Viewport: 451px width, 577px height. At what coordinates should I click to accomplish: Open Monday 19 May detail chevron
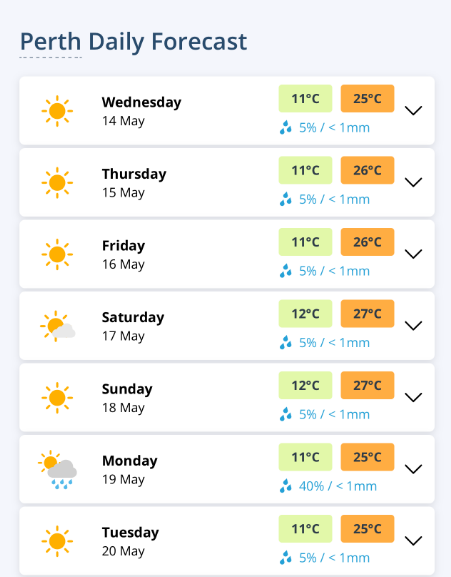413,469
